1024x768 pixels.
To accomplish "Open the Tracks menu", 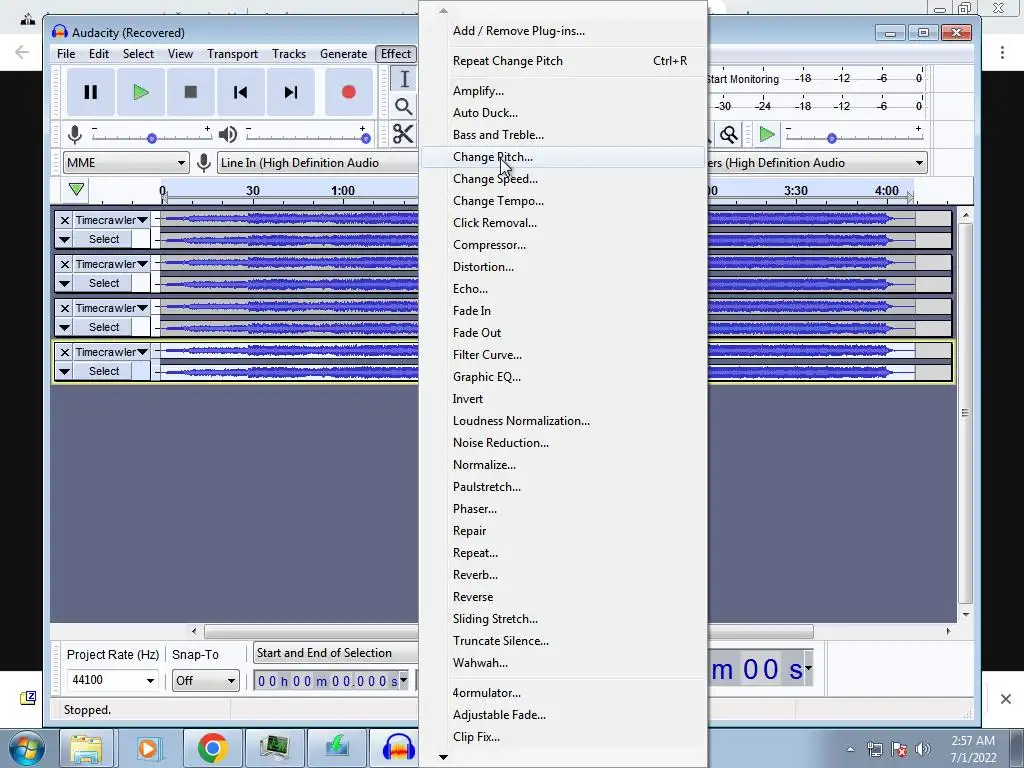I will [x=289, y=54].
